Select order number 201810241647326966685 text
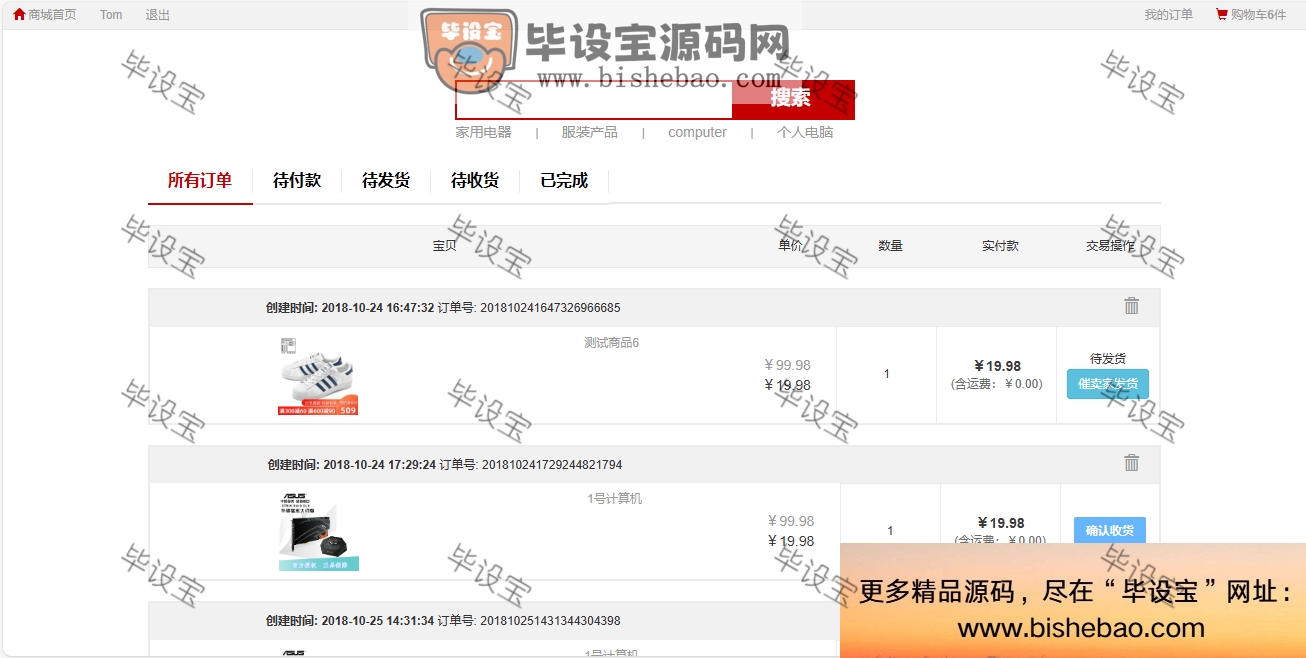 [x=550, y=308]
